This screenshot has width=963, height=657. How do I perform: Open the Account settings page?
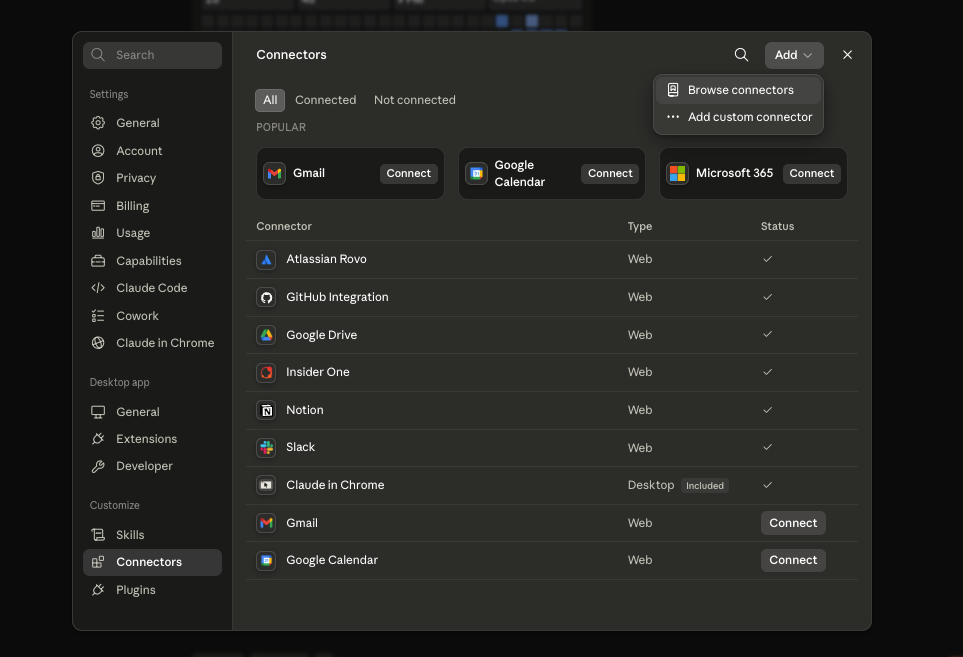coord(152,150)
